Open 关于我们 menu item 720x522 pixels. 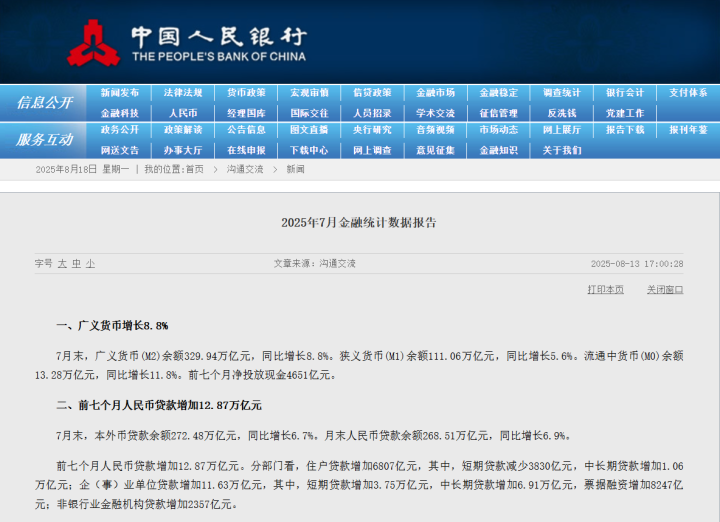[562, 150]
